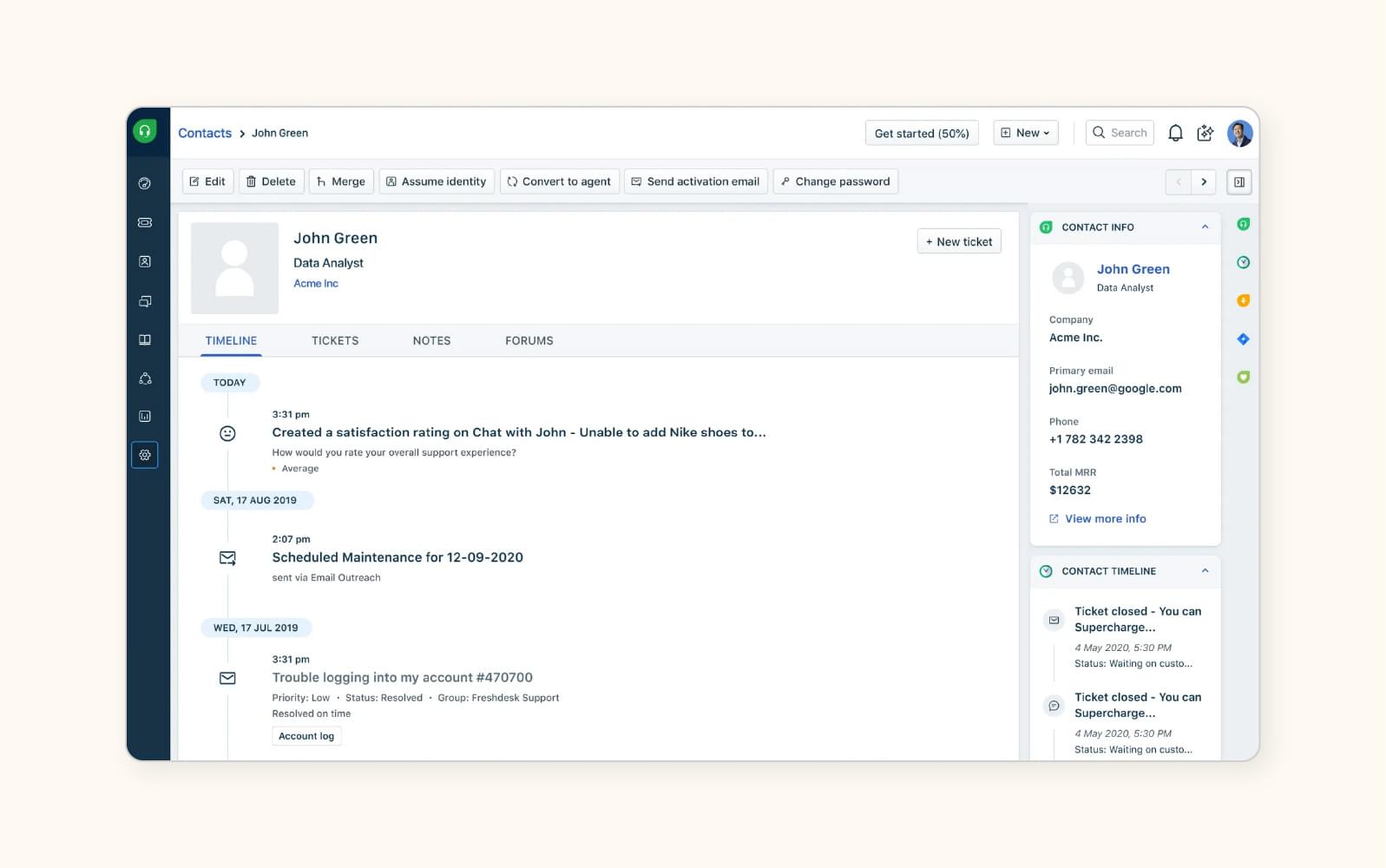Screen dimensions: 1386x868
Task: Open the Freddy AI sparkle icon
Action: [x=1205, y=133]
